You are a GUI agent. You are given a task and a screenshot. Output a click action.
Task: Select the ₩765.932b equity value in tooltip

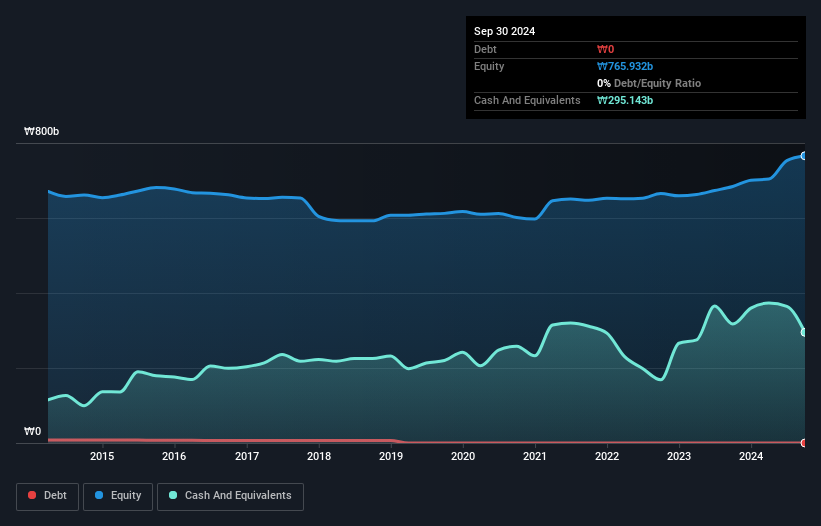[625, 66]
